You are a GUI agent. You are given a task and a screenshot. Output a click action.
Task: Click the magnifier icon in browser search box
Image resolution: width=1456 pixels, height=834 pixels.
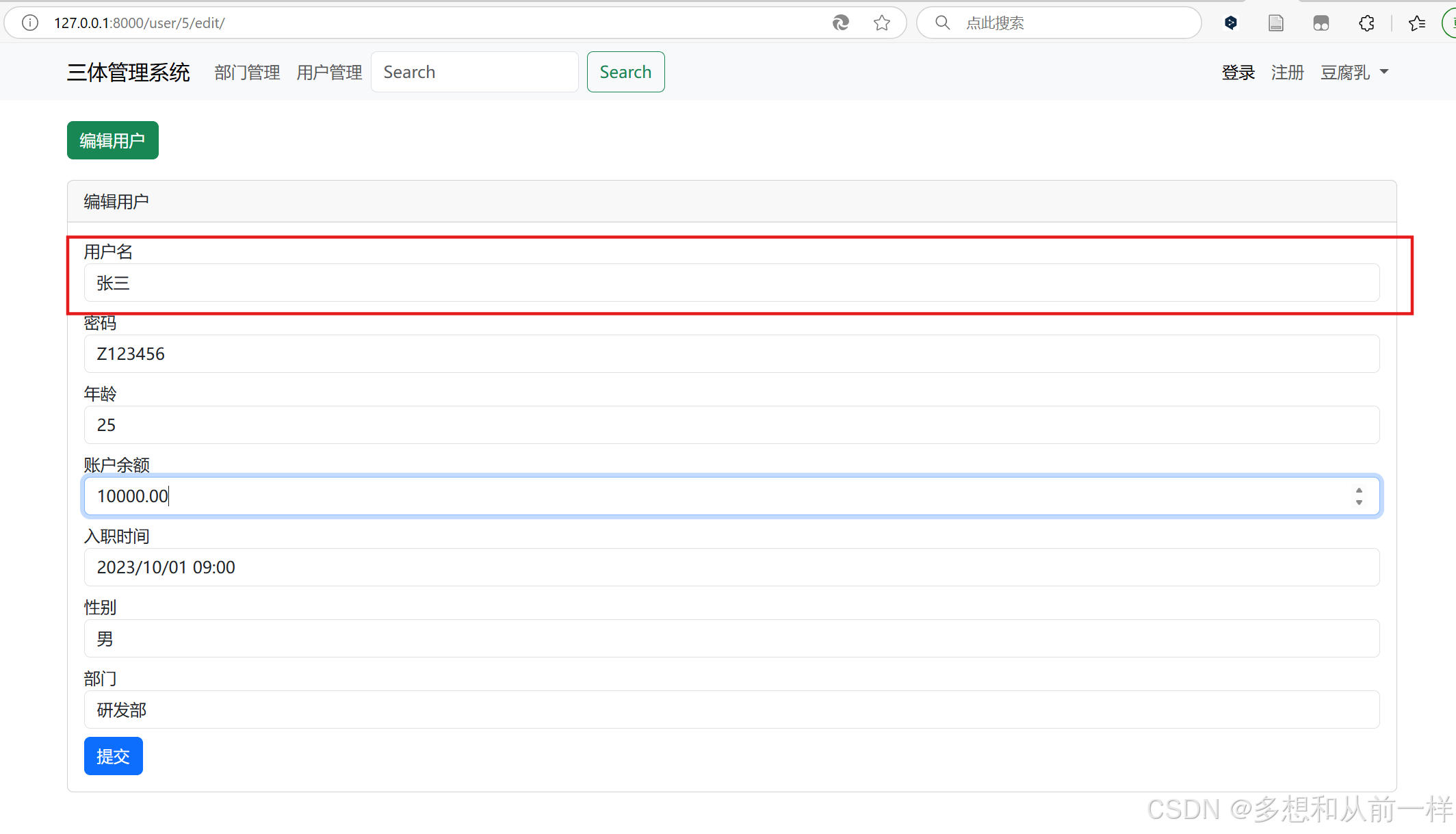(x=942, y=23)
